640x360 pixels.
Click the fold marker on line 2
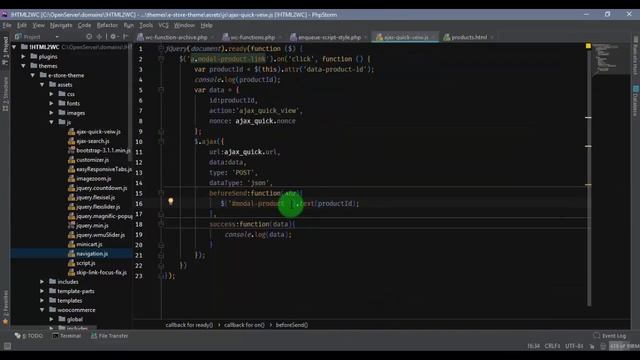161,59
